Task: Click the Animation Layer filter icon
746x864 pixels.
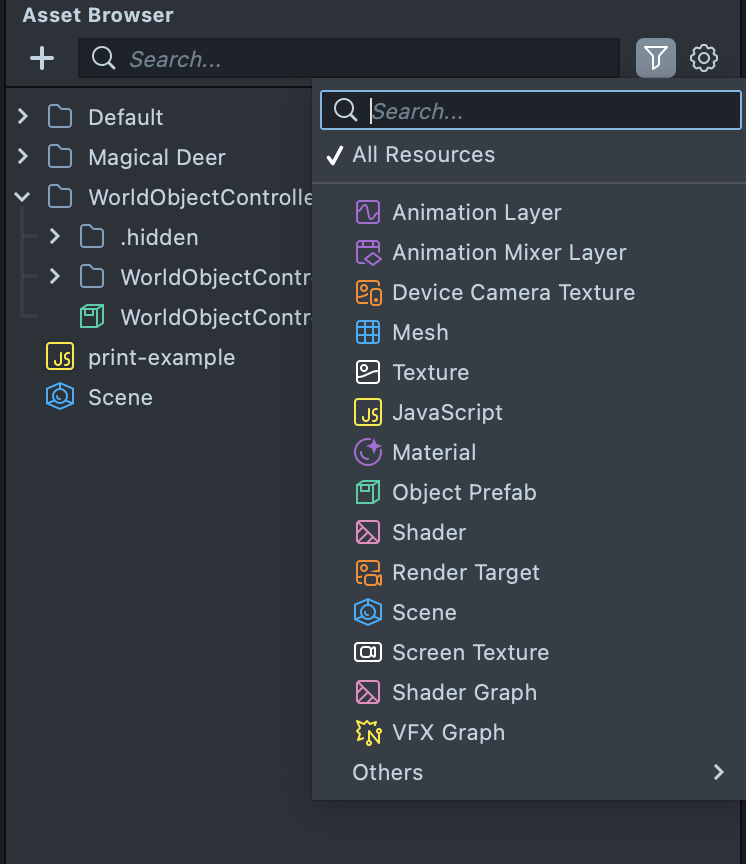Action: [368, 213]
